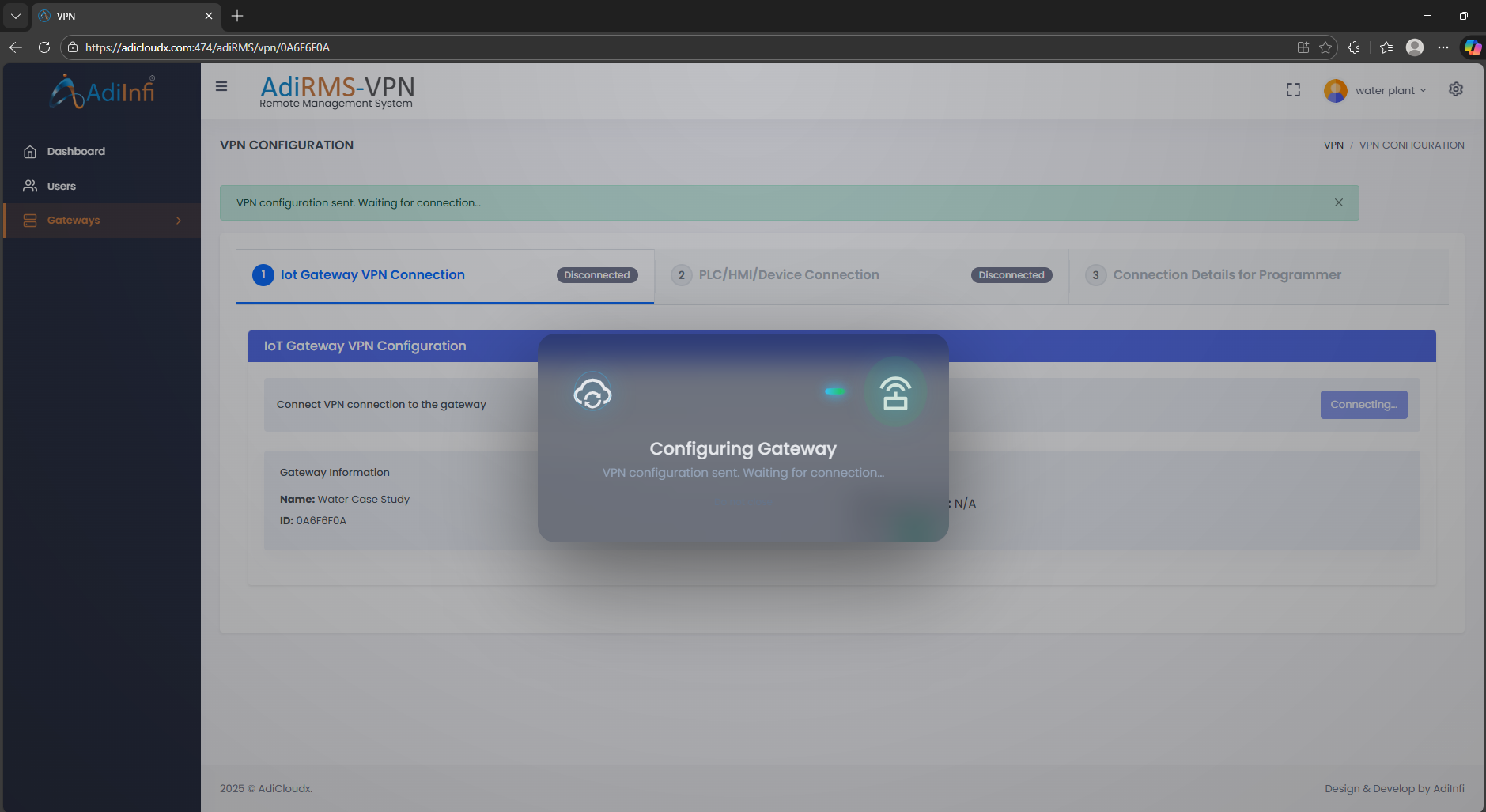Click the AdiInfi logo in sidebar
Screen dimensions: 1486x812
(103, 92)
